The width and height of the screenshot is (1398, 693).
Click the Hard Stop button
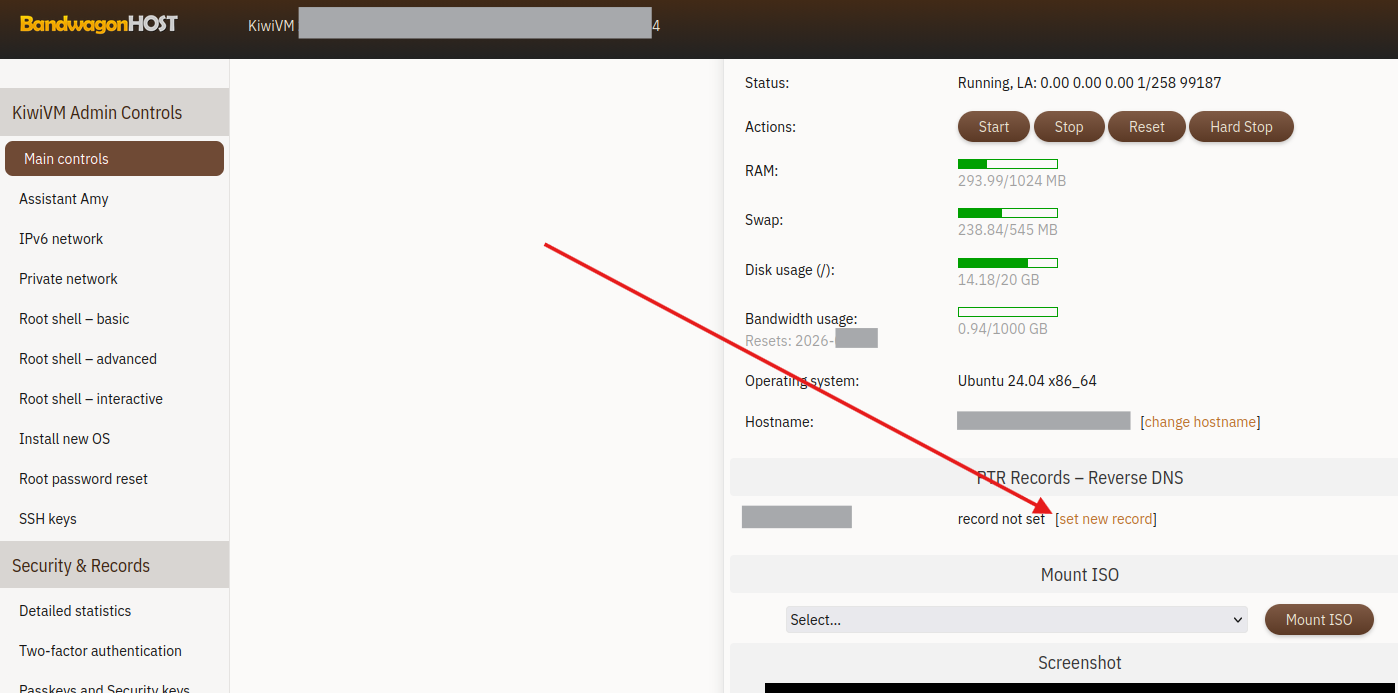pyautogui.click(x=1241, y=127)
